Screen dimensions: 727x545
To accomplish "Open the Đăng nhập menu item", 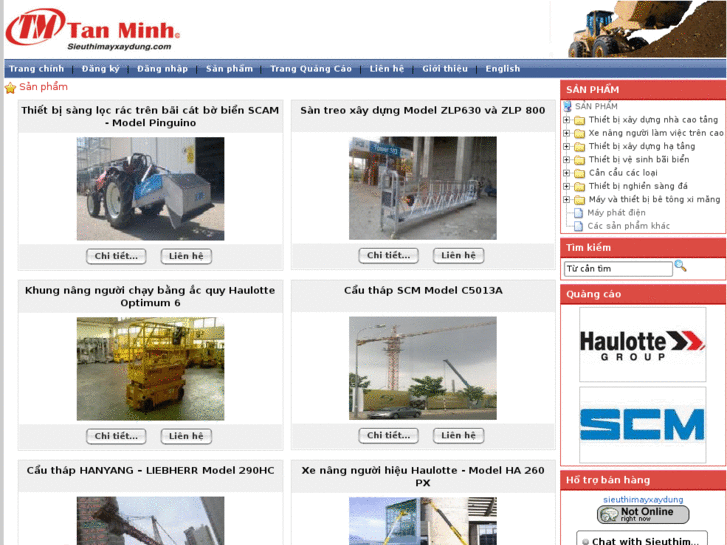I will [x=162, y=69].
